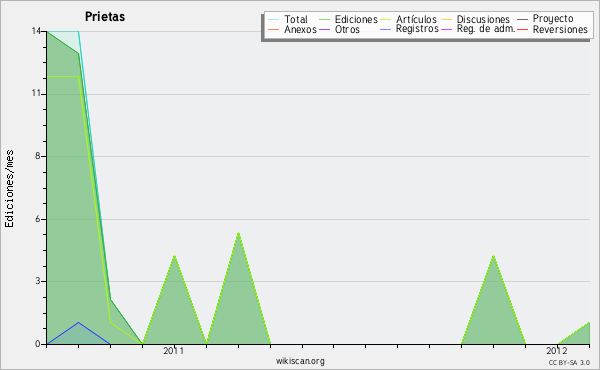This screenshot has width=600, height=370.
Task: Click the y-axis value 14
Action: point(36,31)
